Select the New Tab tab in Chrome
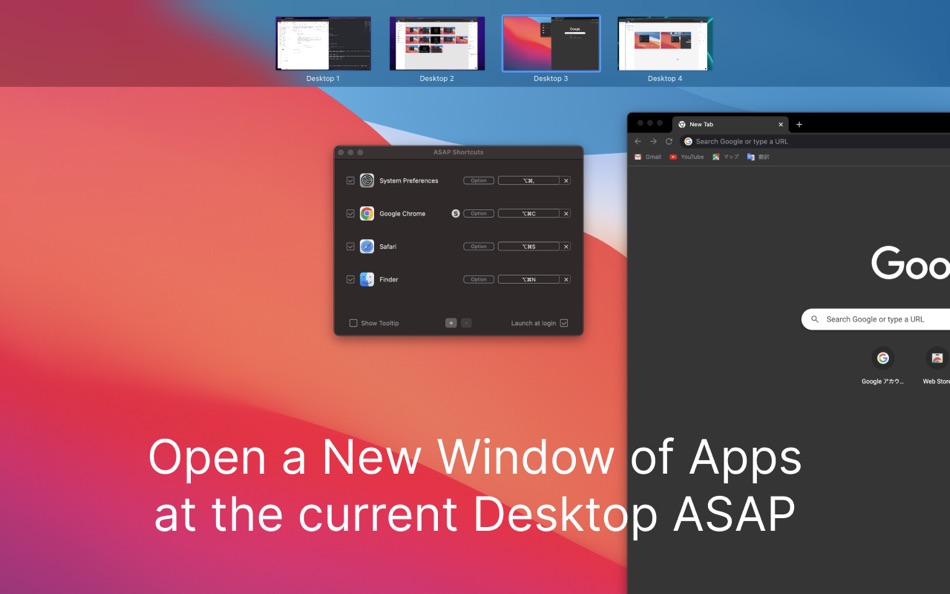Viewport: 950px width, 594px height. [x=730, y=124]
